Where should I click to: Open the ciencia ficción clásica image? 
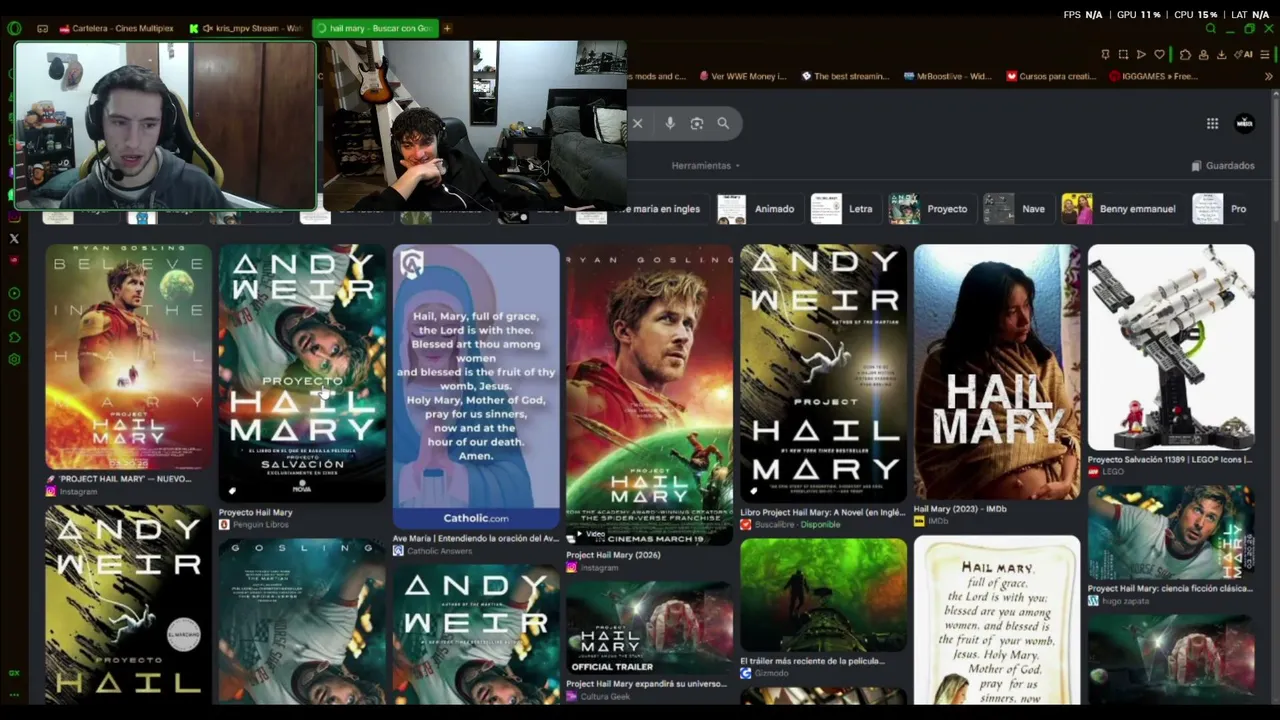coord(1171,532)
